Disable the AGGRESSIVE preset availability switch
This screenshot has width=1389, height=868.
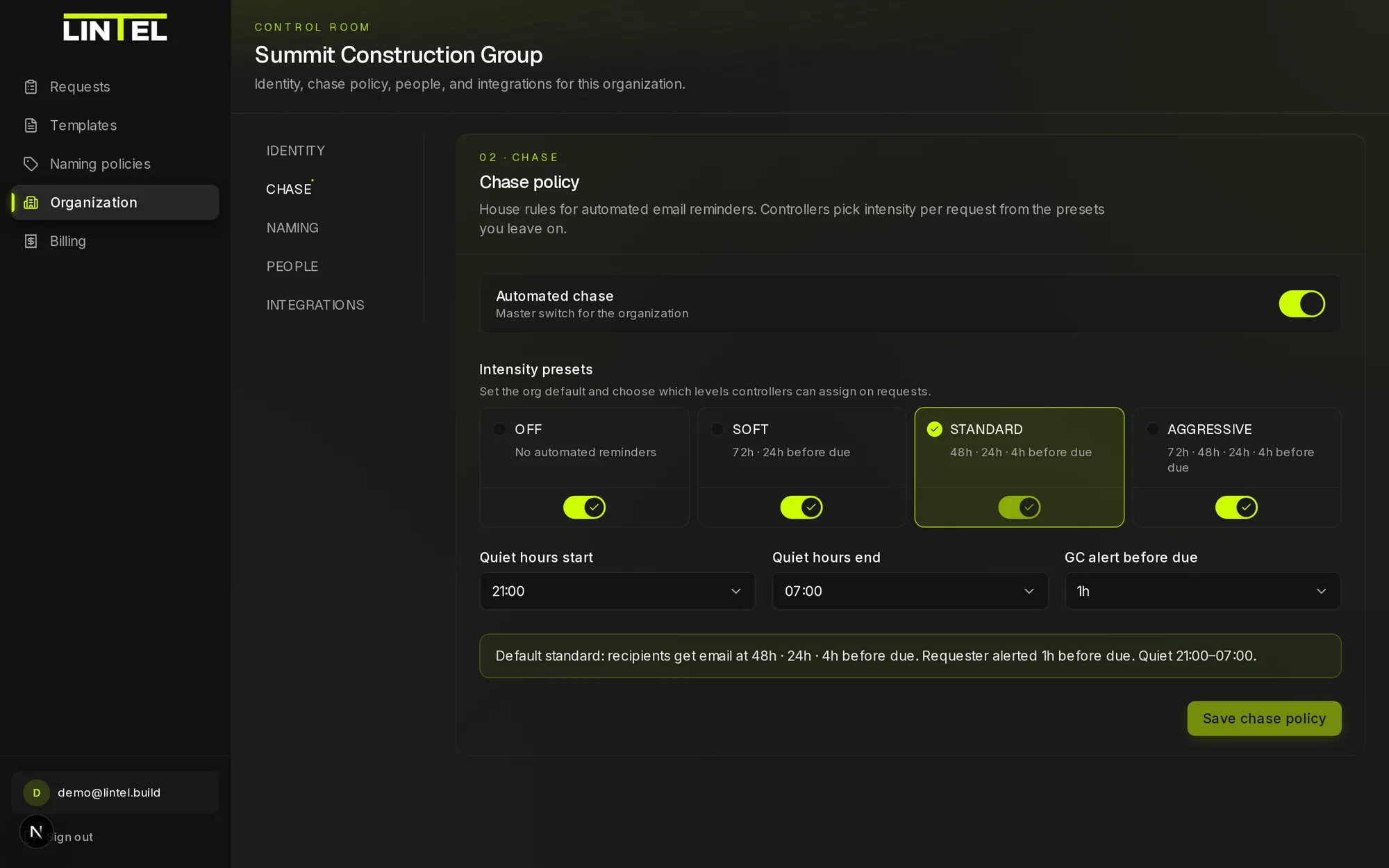click(1236, 507)
